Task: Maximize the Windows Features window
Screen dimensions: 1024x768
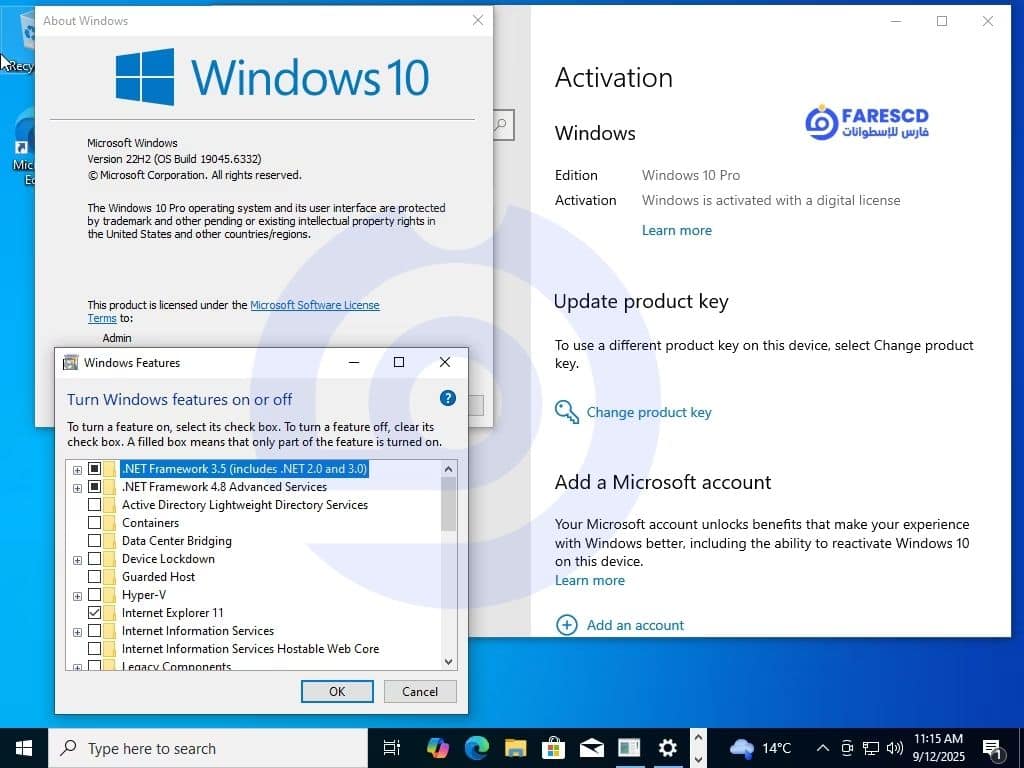Action: tap(399, 362)
